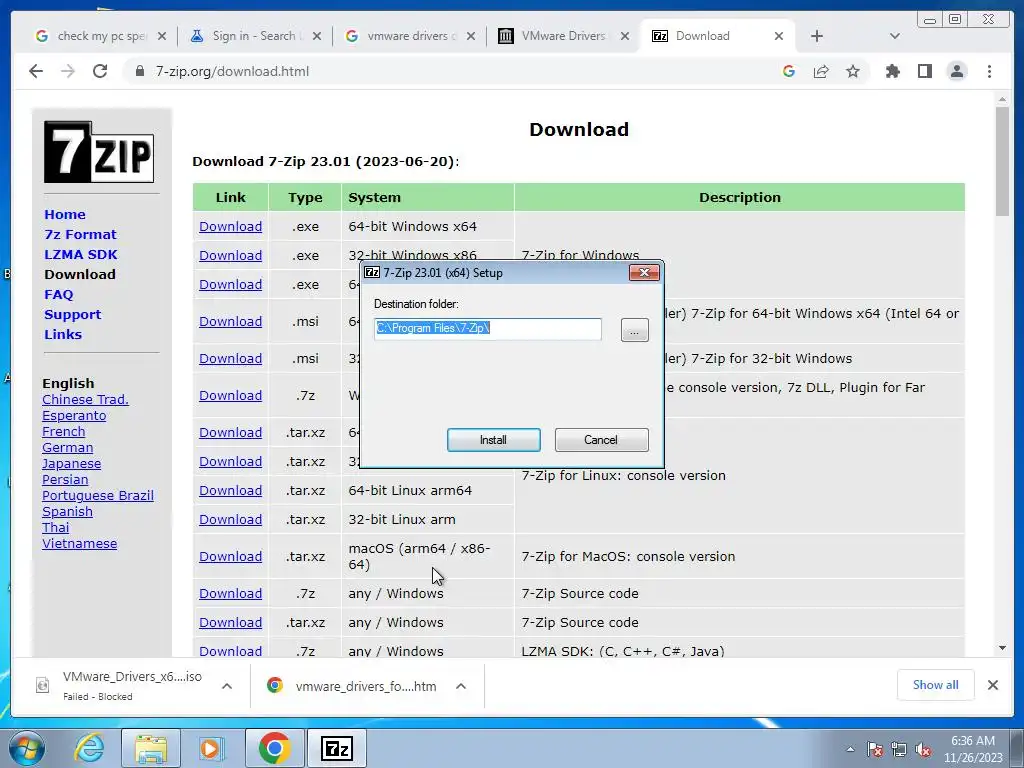
Task: Open the share page icon in address bar
Action: (821, 71)
